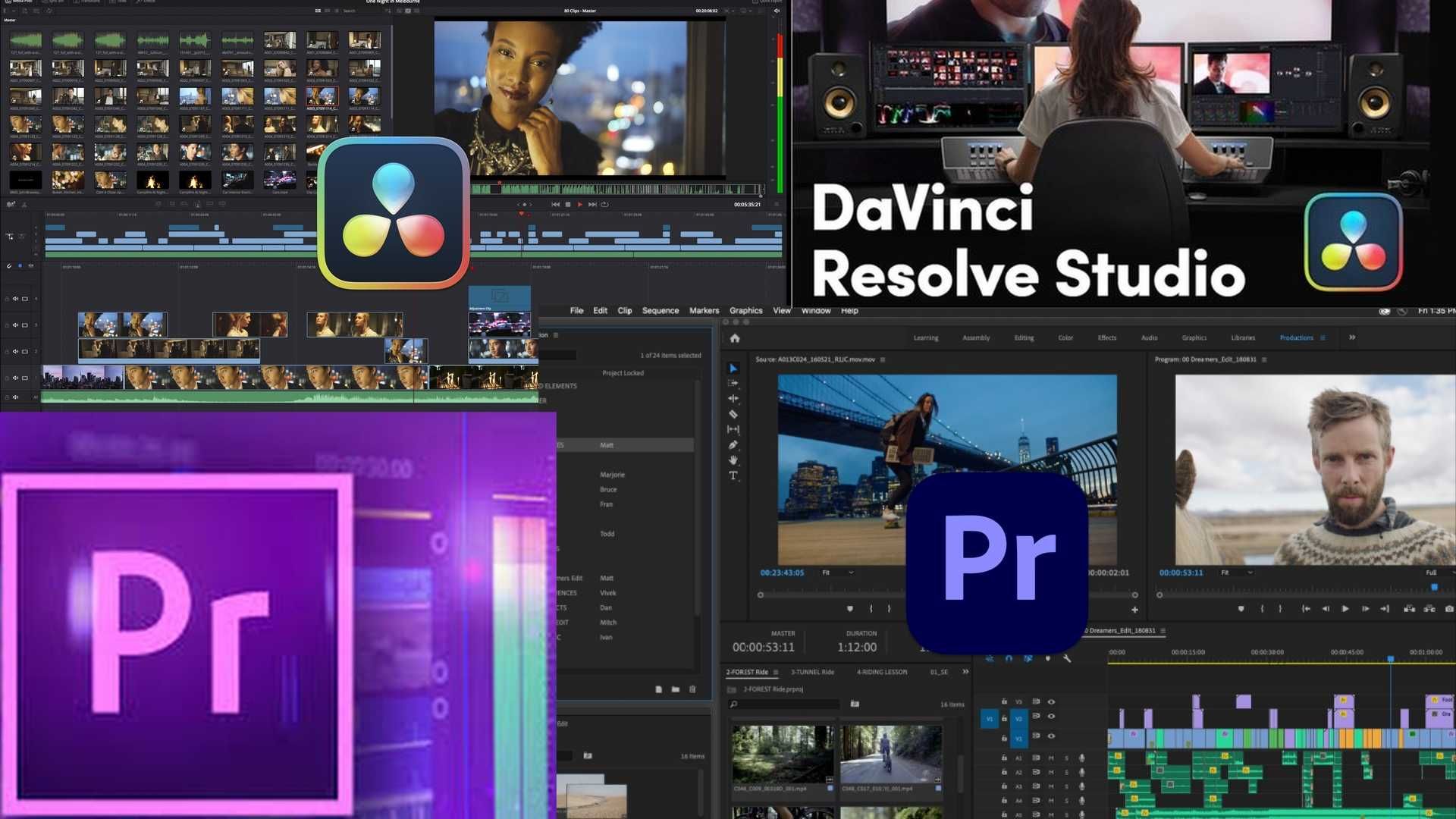Screen dimensions: 1456x819
Task: Click the new bin folder icon in Project panel
Action: click(855, 704)
